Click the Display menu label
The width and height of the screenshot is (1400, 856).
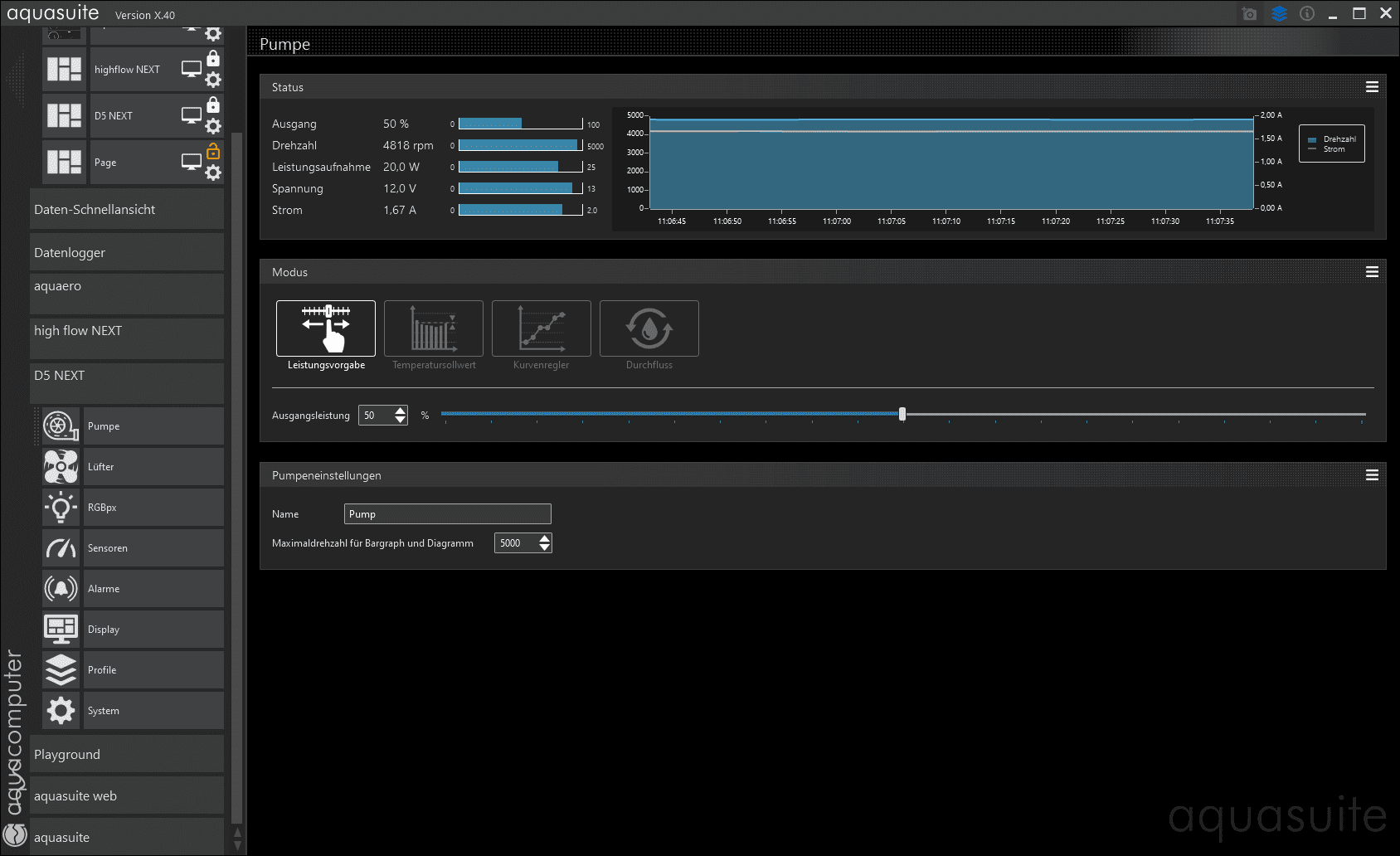coord(104,630)
